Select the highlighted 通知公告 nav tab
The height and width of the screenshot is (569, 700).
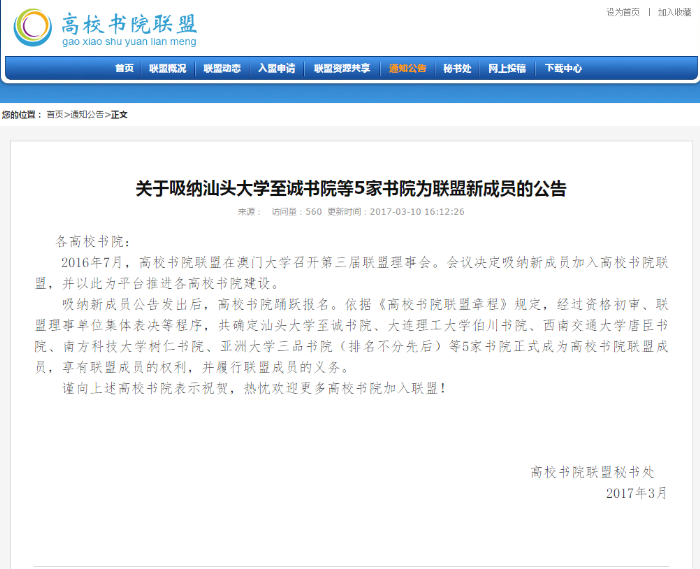point(408,69)
